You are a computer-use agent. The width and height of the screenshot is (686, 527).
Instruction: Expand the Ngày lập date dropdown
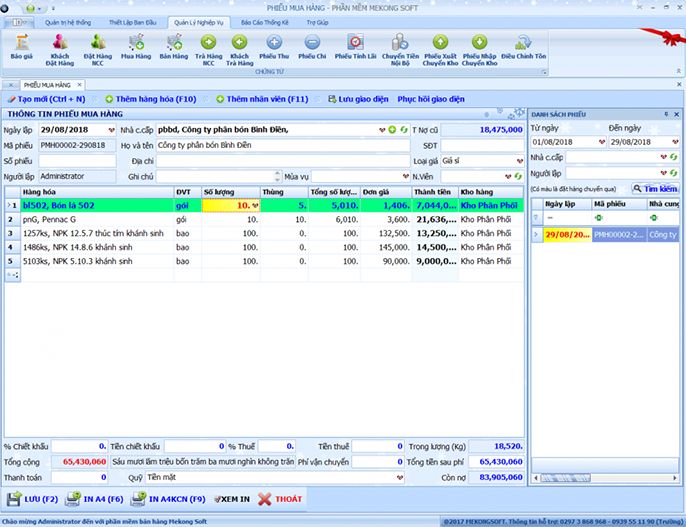[x=110, y=130]
